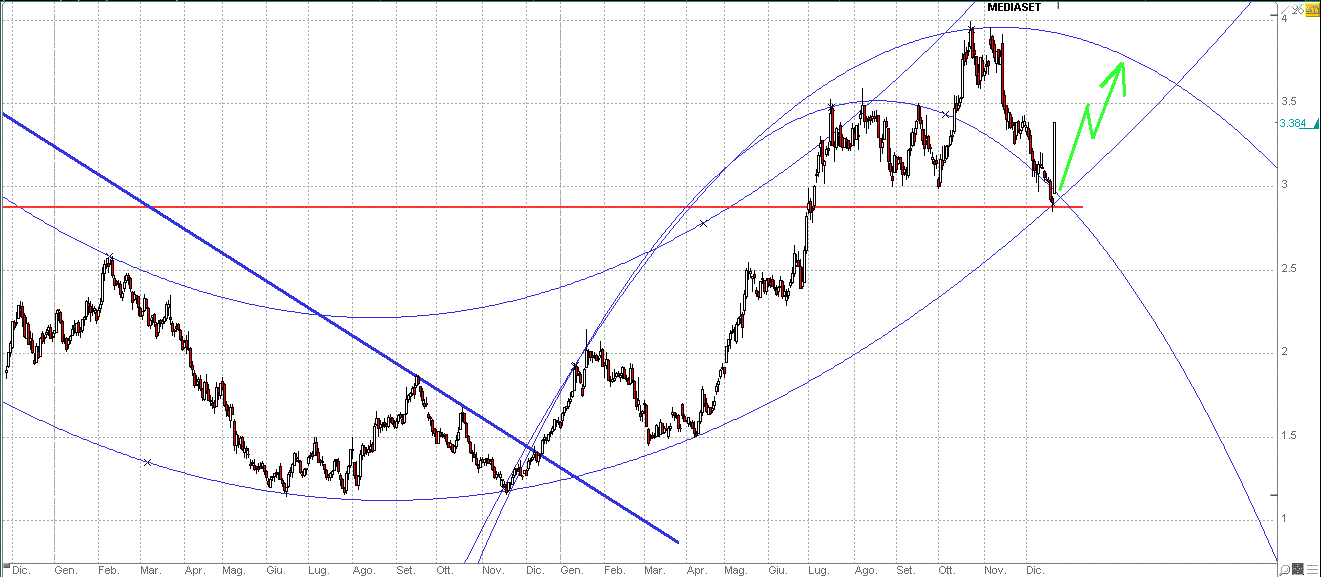Click the percent scale icon at top right
The image size is (1321, 577).
[x=1296, y=9]
